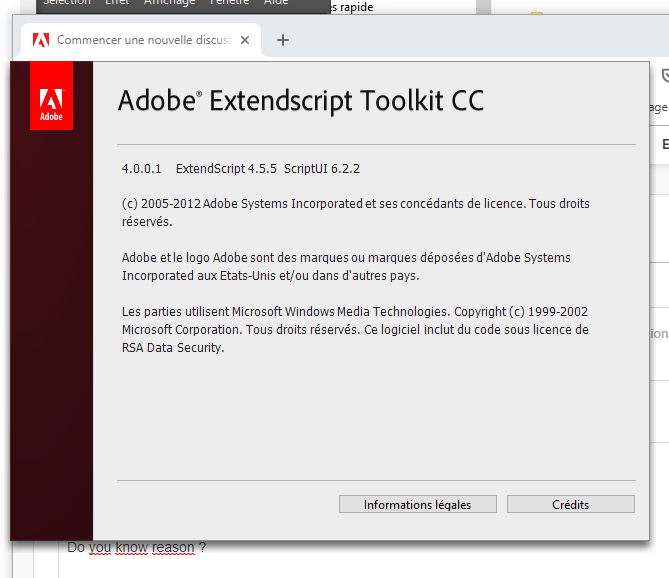The width and height of the screenshot is (669, 578).
Task: Click the shield icon at the right edge
Action: point(664,75)
